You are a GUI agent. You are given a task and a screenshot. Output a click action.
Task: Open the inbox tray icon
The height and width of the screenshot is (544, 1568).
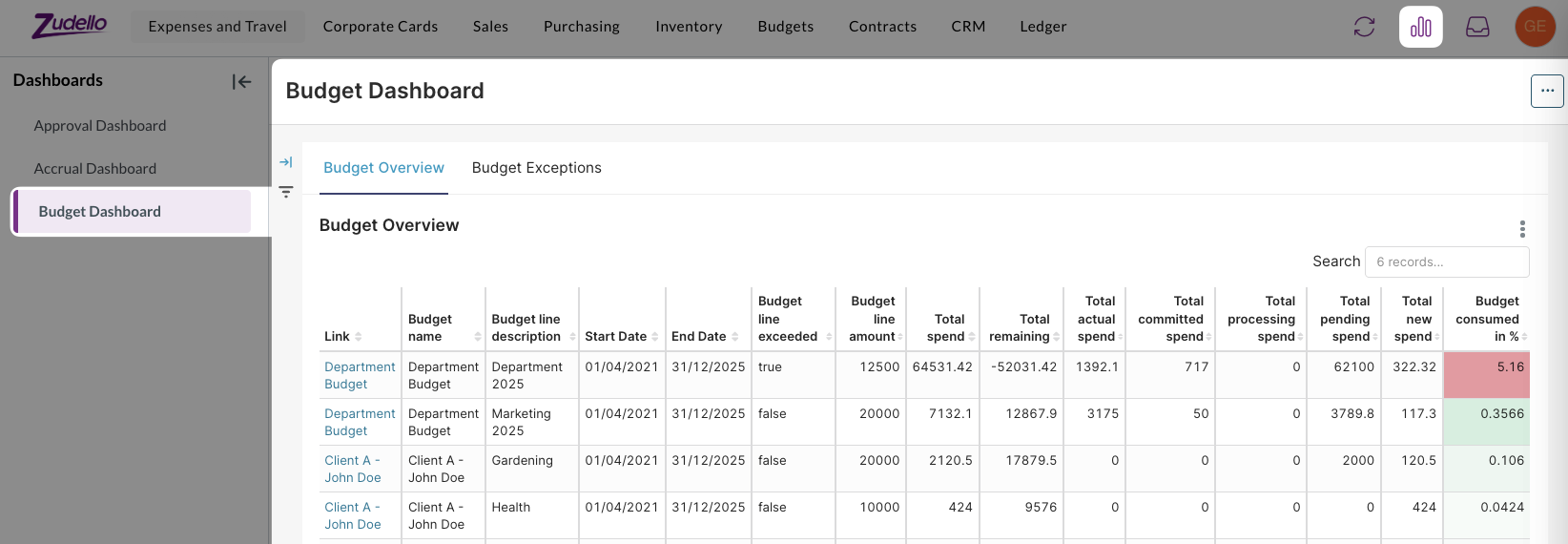[x=1477, y=27]
